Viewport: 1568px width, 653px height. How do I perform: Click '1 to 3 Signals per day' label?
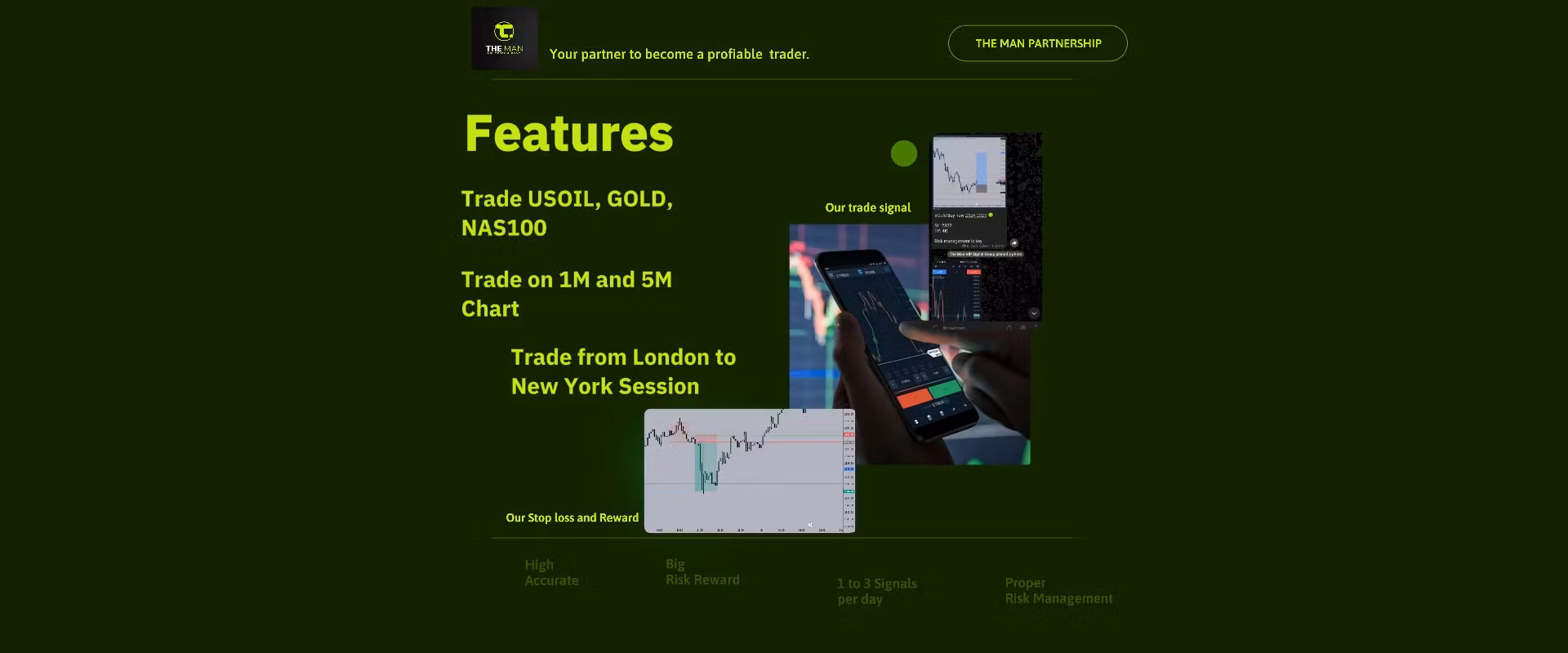tap(876, 591)
